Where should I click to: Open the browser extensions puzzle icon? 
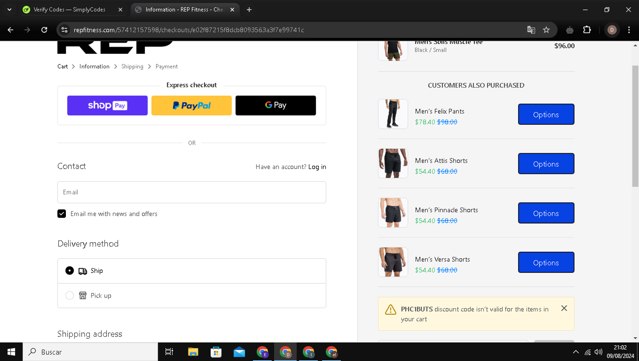coord(587,30)
